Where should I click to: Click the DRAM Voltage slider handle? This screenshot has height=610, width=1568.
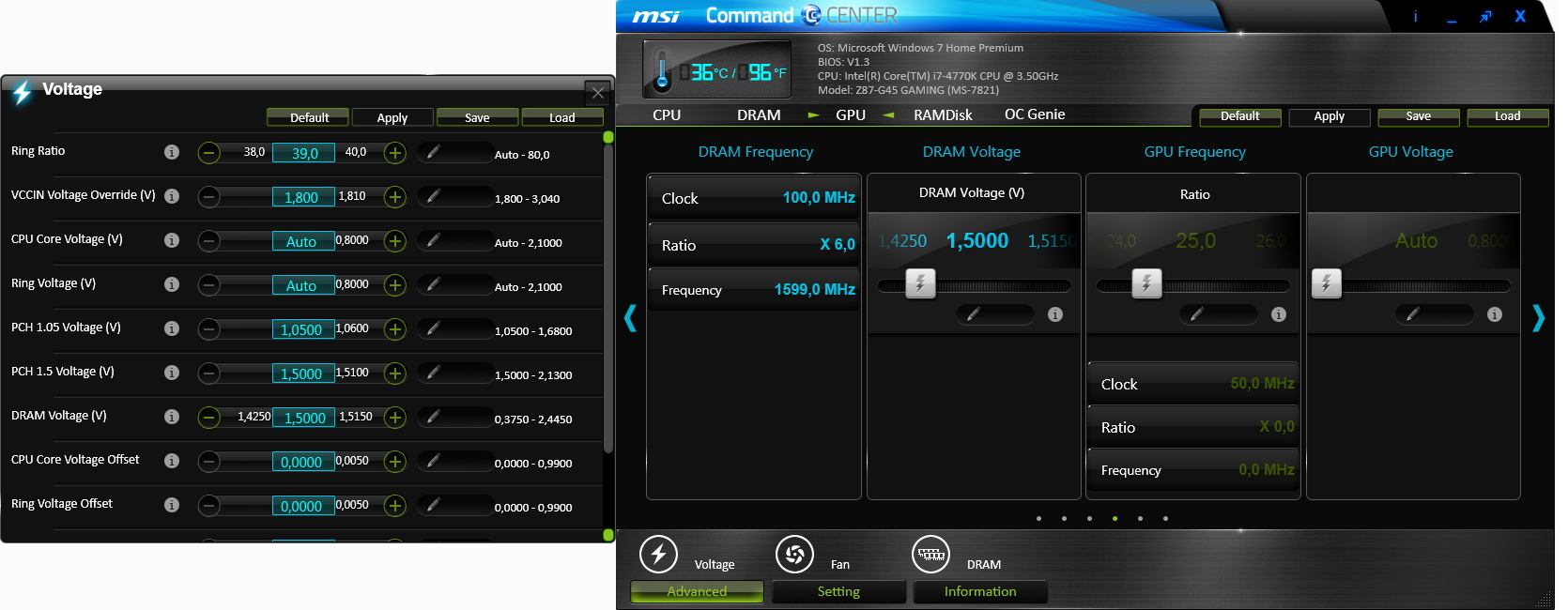pos(920,283)
